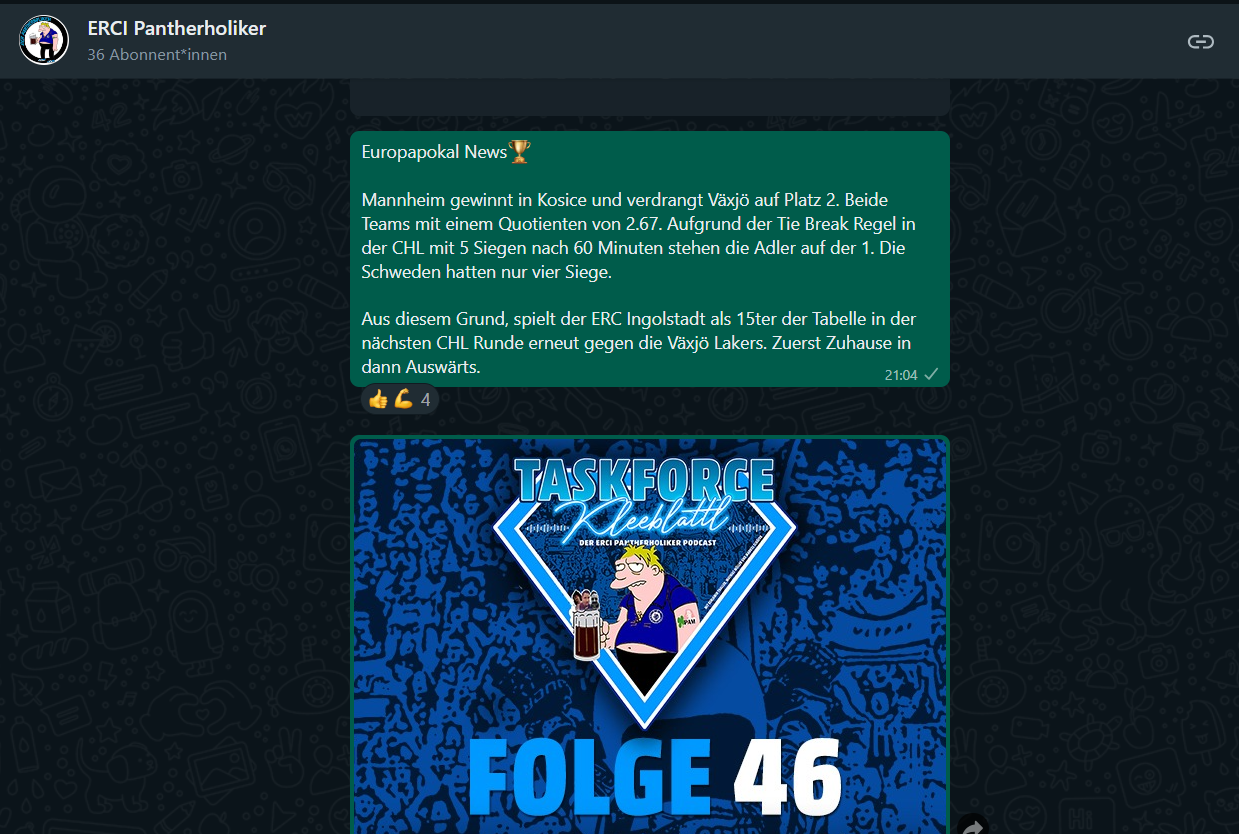The width and height of the screenshot is (1239, 834).
Task: Click the paragraph mentioning Växjö Lakers
Action: point(639,343)
